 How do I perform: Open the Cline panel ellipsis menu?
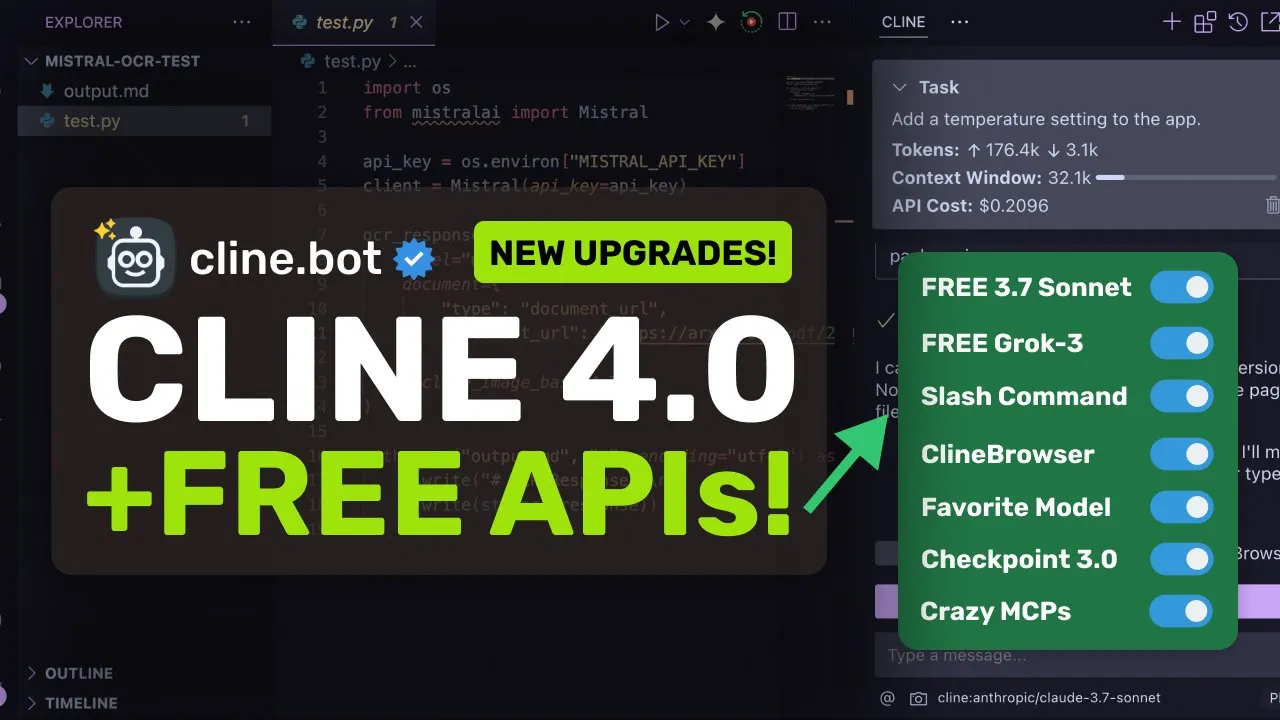tap(959, 22)
